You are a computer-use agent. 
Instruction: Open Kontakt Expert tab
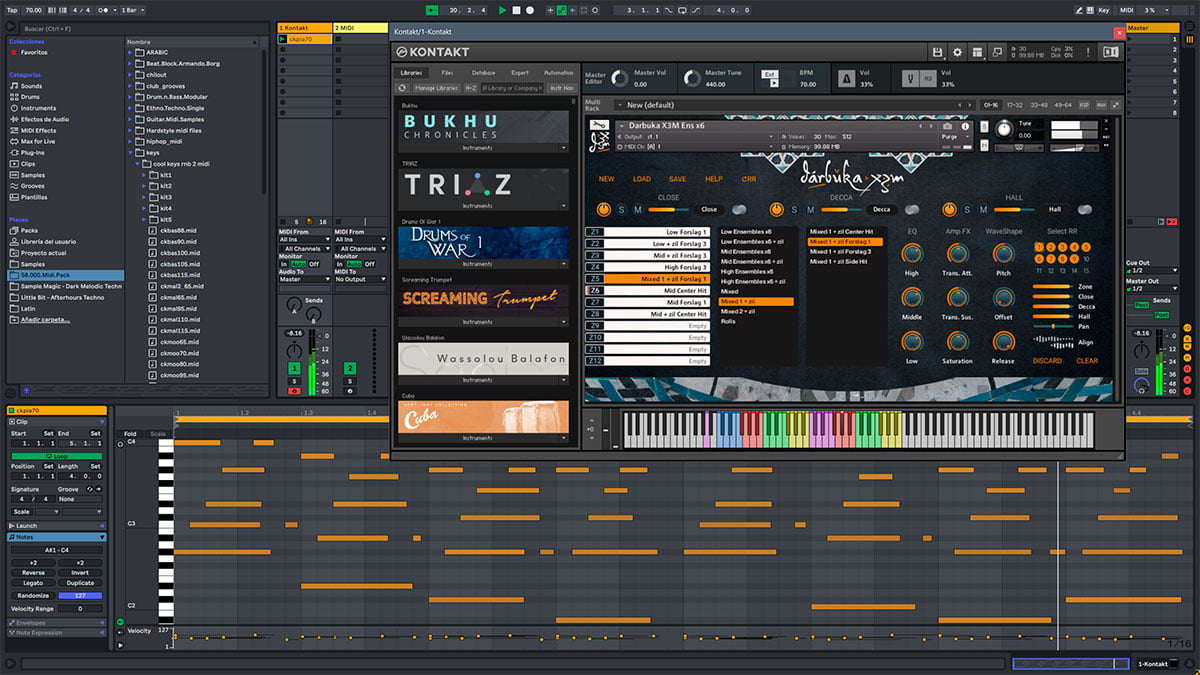click(520, 72)
